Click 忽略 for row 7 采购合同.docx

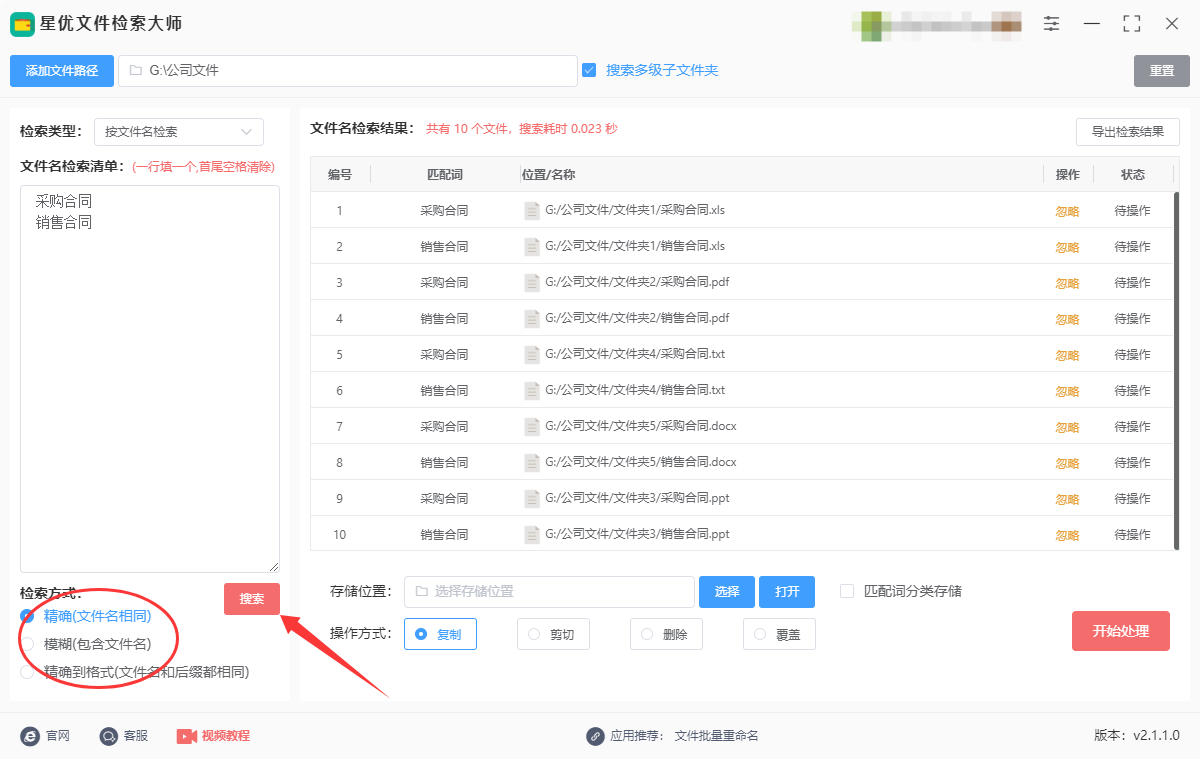tap(1068, 427)
